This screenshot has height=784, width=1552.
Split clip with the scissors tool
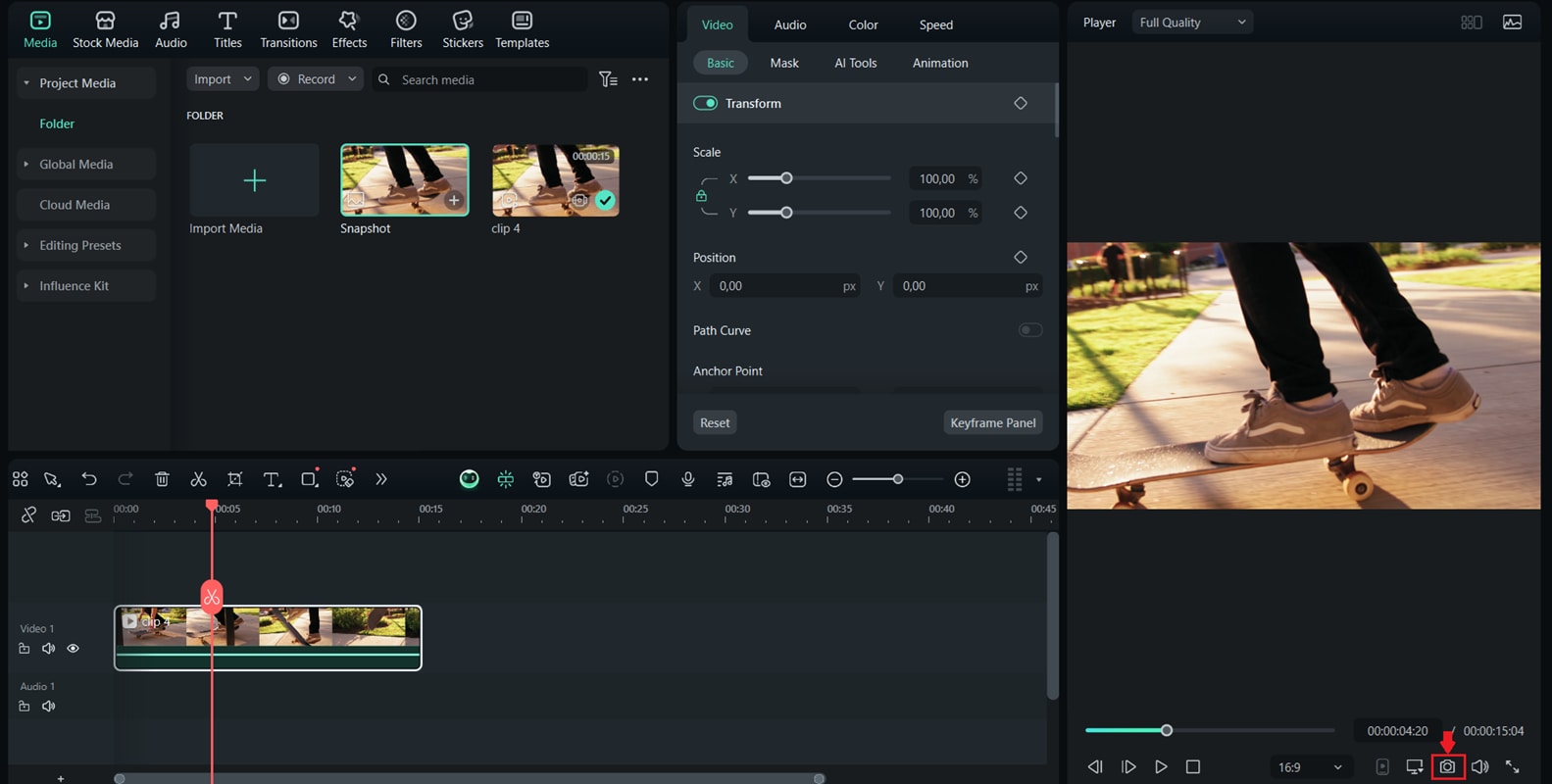coord(198,479)
